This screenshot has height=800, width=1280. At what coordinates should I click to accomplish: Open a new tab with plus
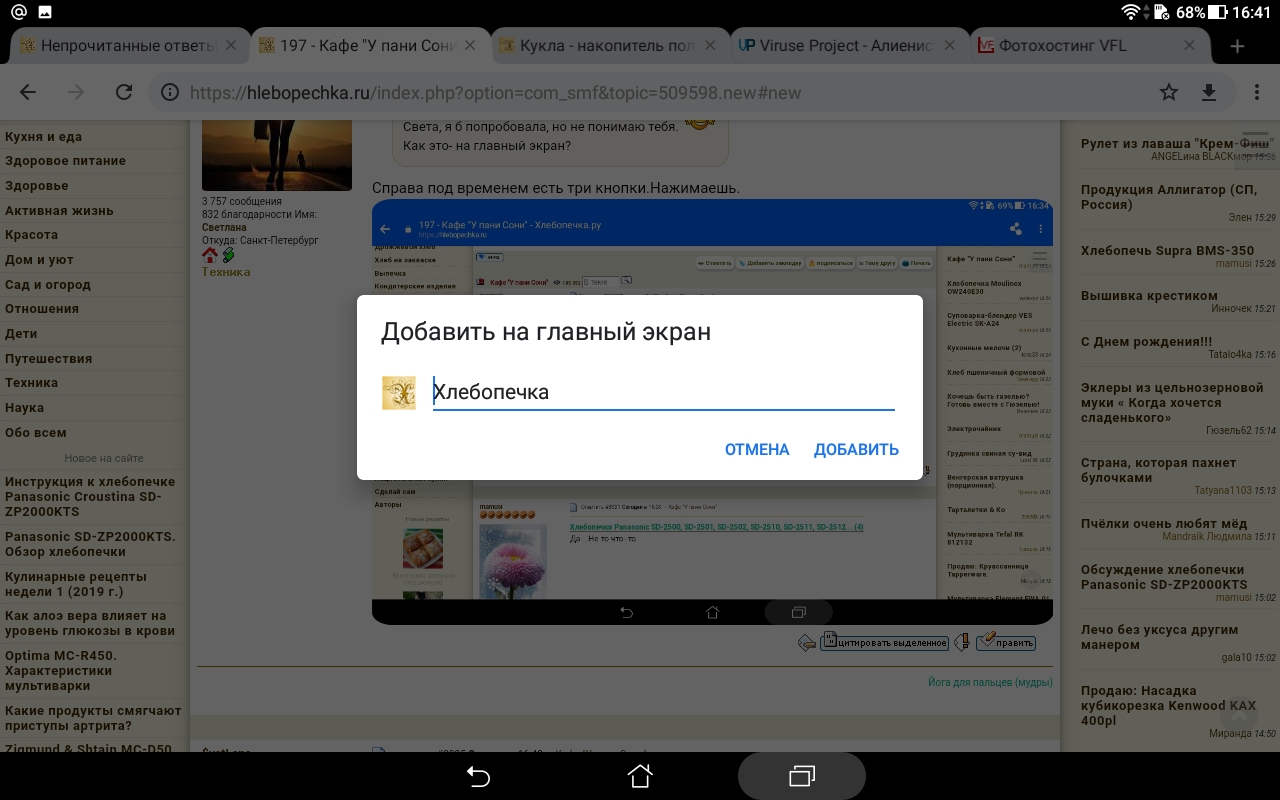[x=1237, y=46]
